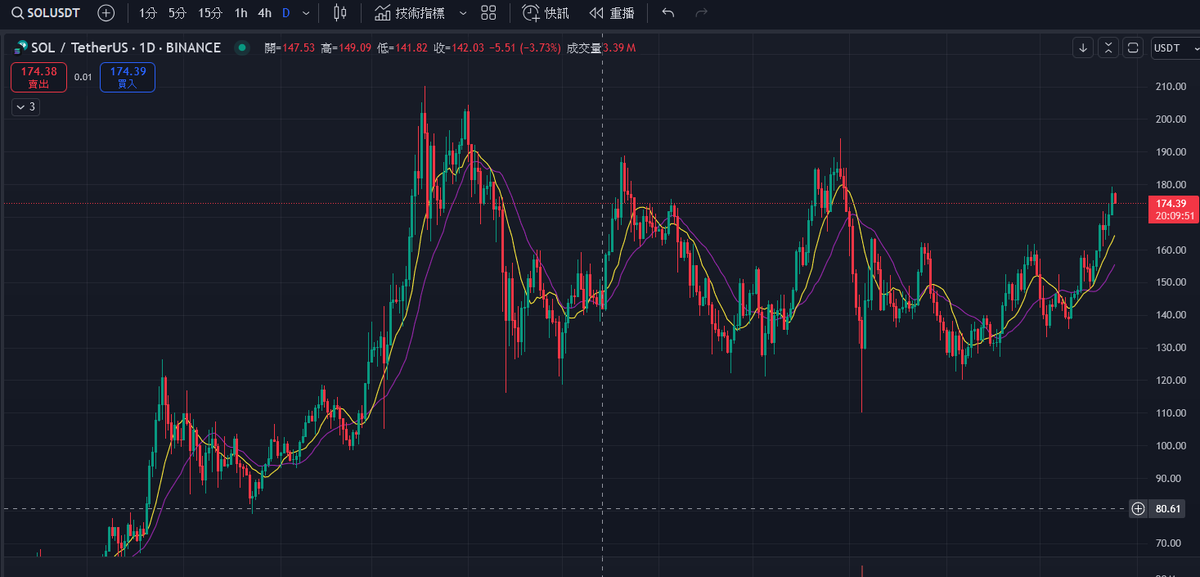Click the down arrow chart pane button
The image size is (1200, 577).
coord(1084,47)
